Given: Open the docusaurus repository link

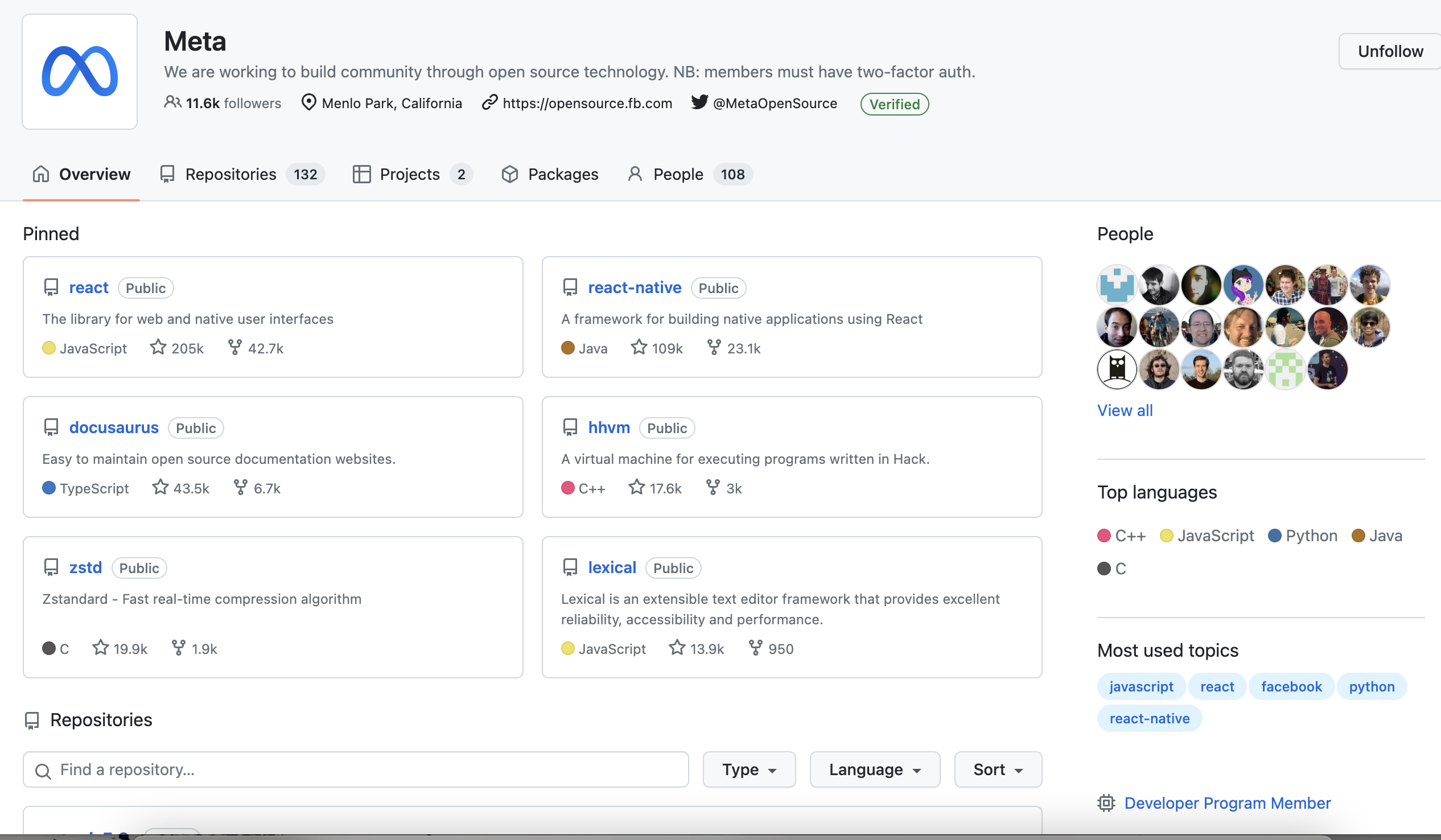Looking at the screenshot, I should pos(114,427).
